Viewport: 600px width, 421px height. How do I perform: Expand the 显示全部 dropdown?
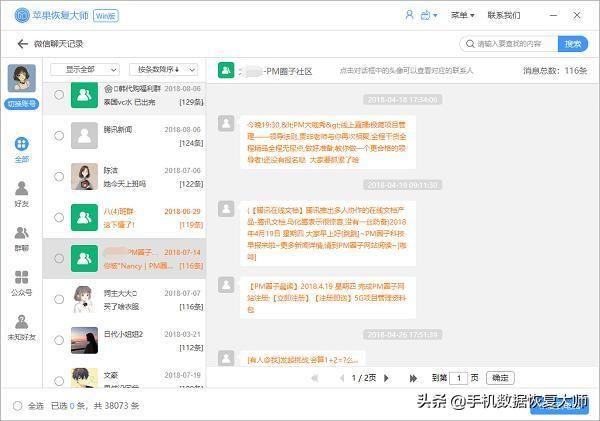point(85,70)
